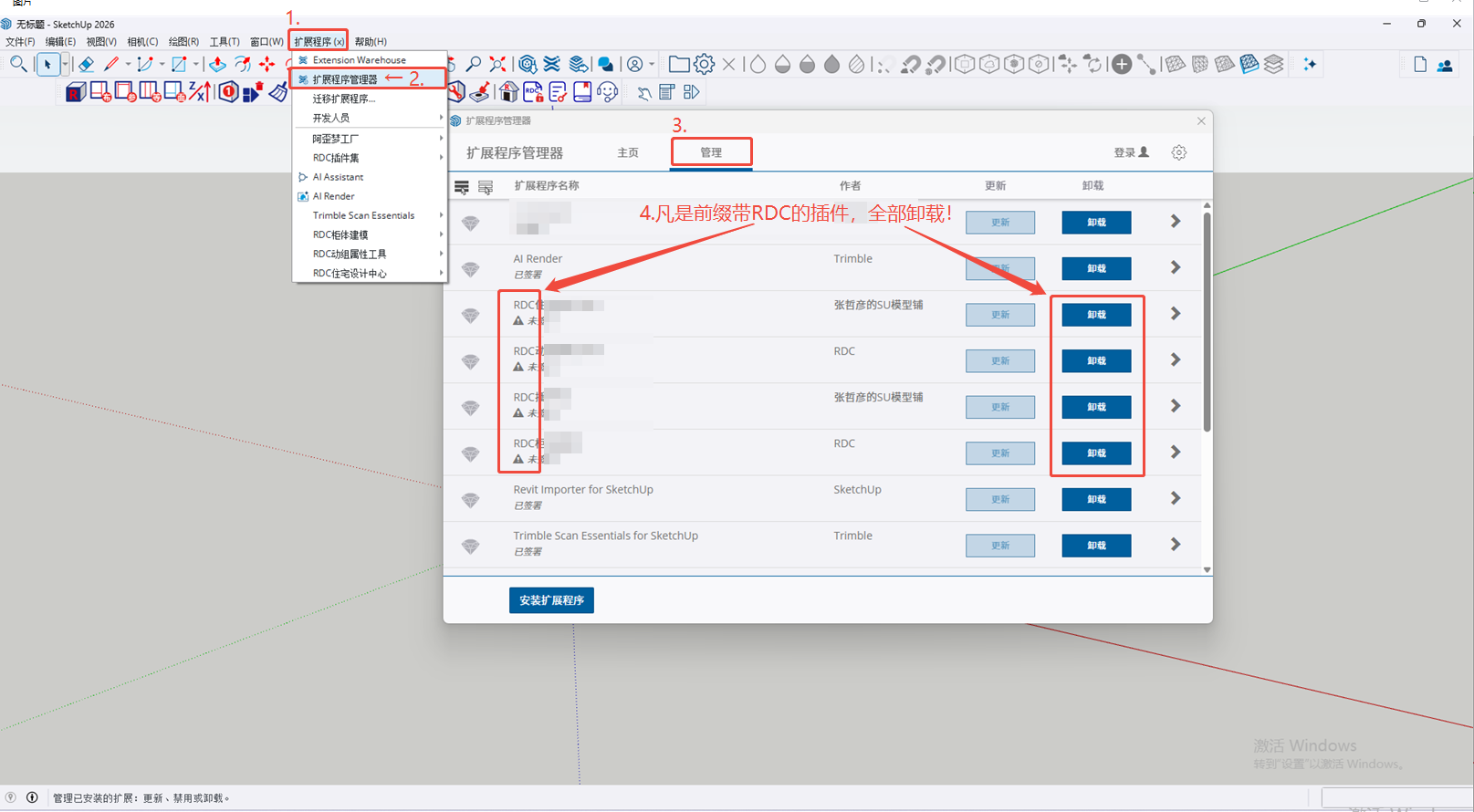
Task: Select Revit Importer for SketchUp row
Action: pos(821,498)
